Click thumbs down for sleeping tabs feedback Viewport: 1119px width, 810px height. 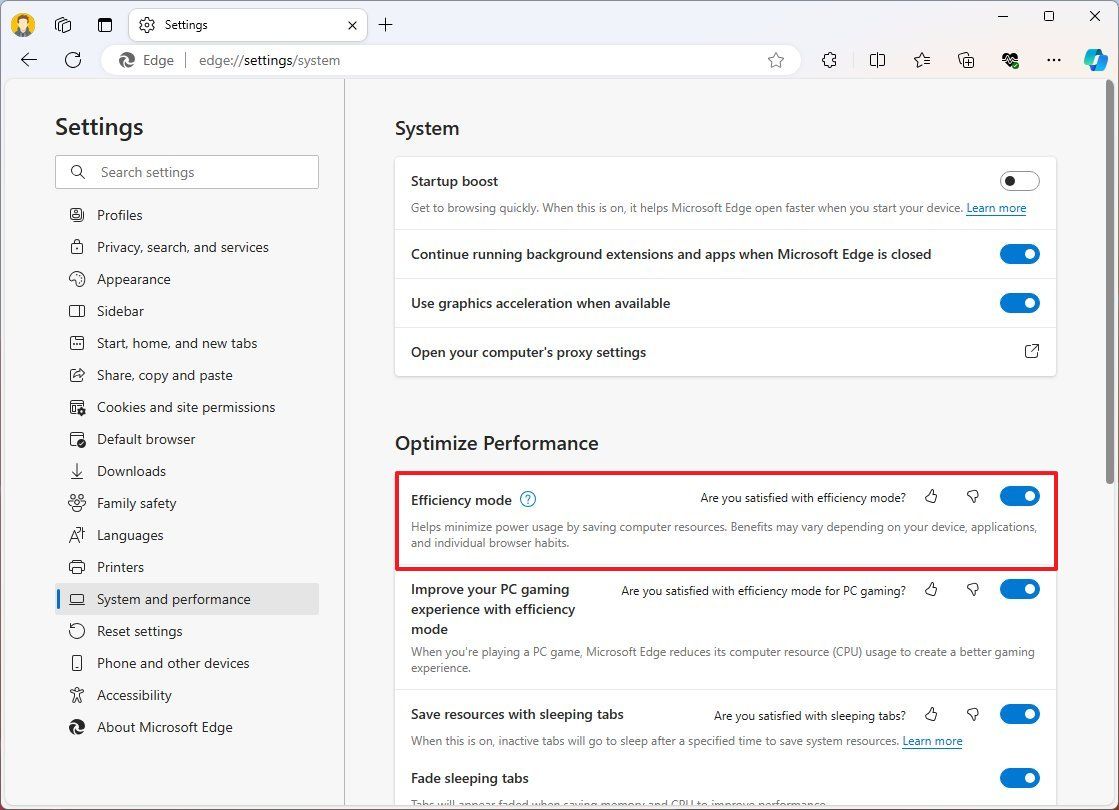click(x=972, y=714)
